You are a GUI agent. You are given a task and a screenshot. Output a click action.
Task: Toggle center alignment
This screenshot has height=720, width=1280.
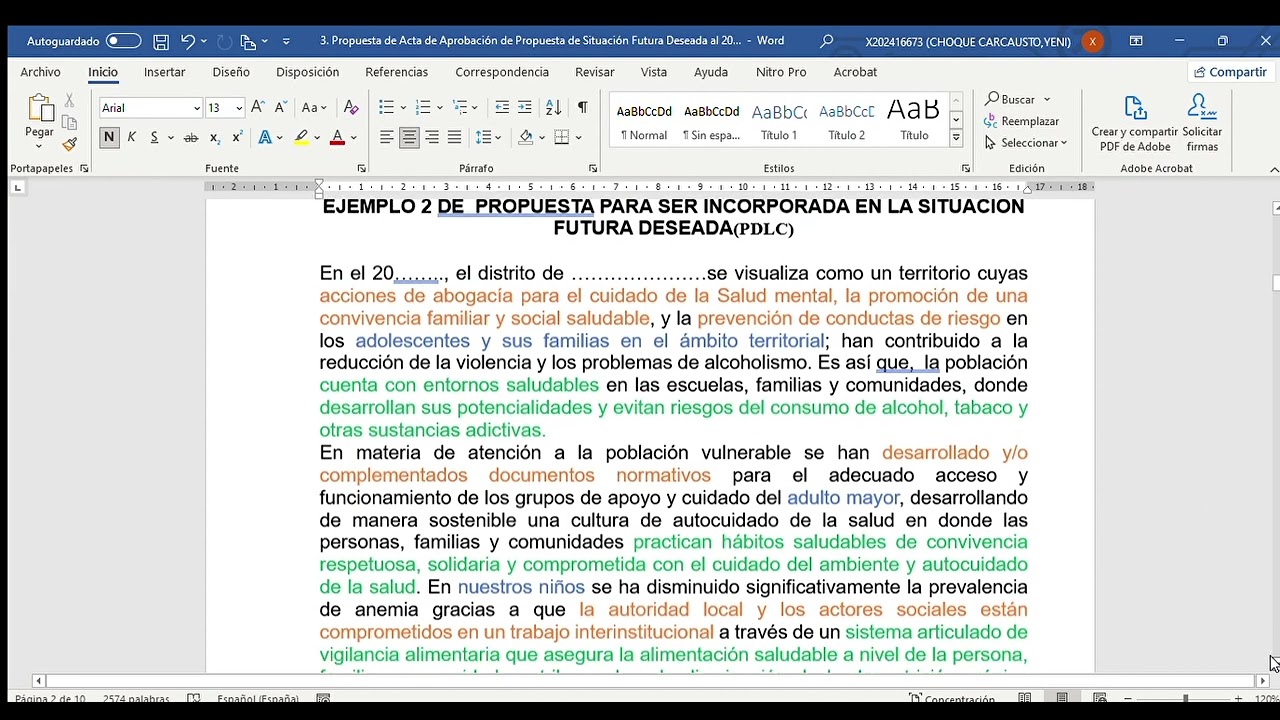tap(409, 137)
